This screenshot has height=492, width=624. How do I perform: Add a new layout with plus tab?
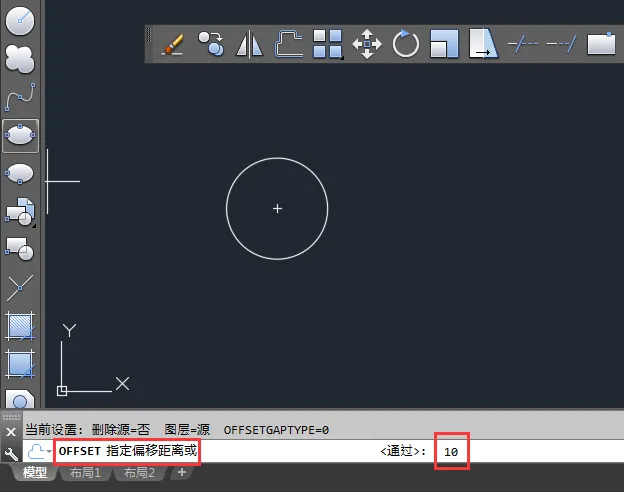pos(182,472)
